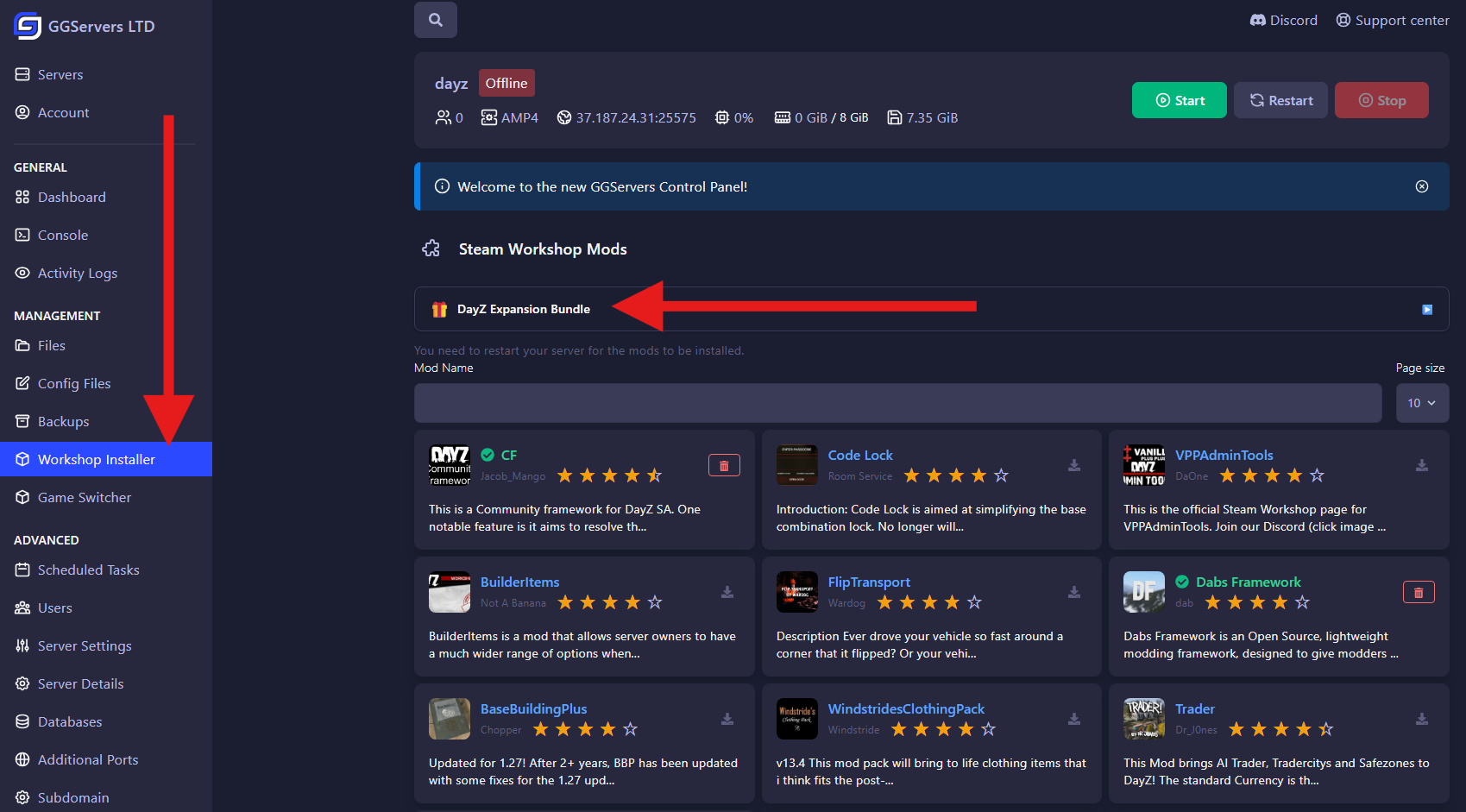Switch to Game Switcher
Image resolution: width=1466 pixels, height=812 pixels.
[x=84, y=497]
